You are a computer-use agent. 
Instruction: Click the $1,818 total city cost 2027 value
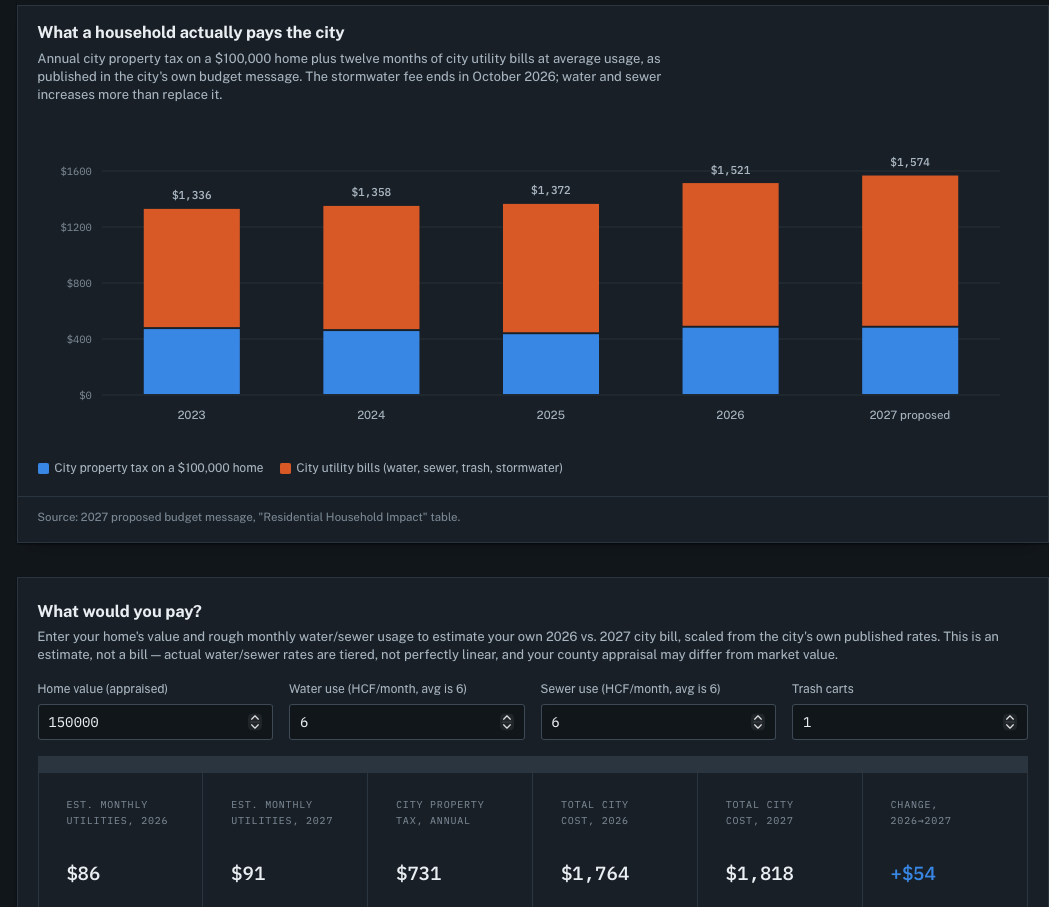759,874
